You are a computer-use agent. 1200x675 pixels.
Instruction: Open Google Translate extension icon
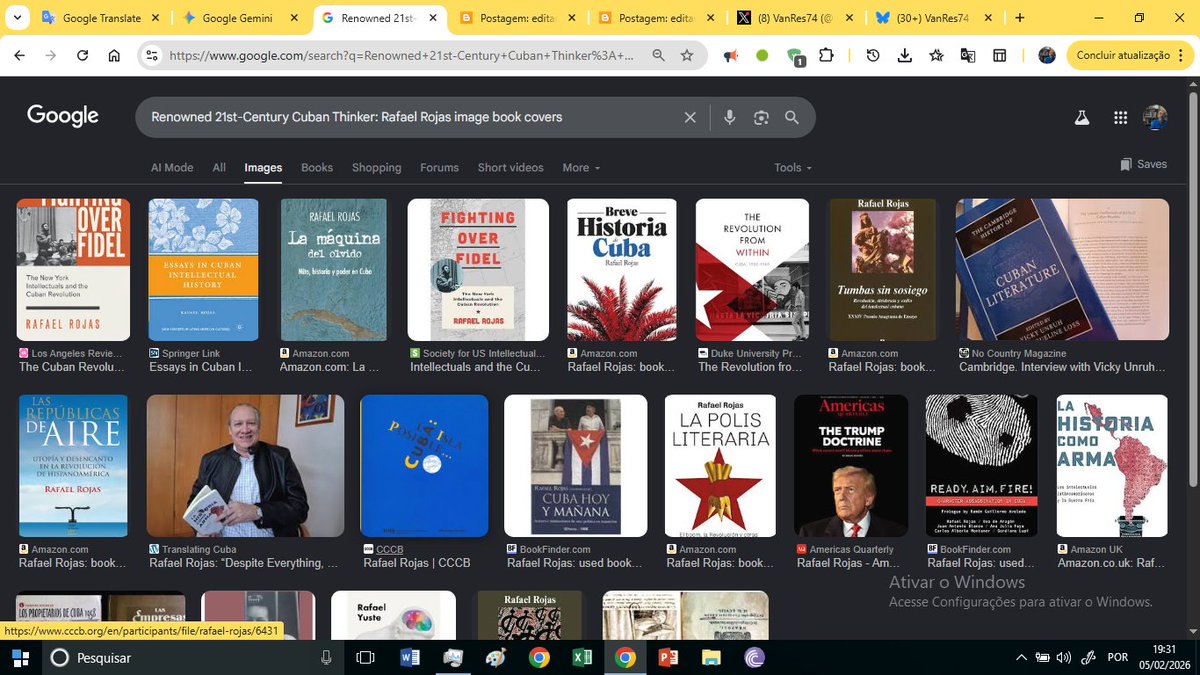click(968, 56)
